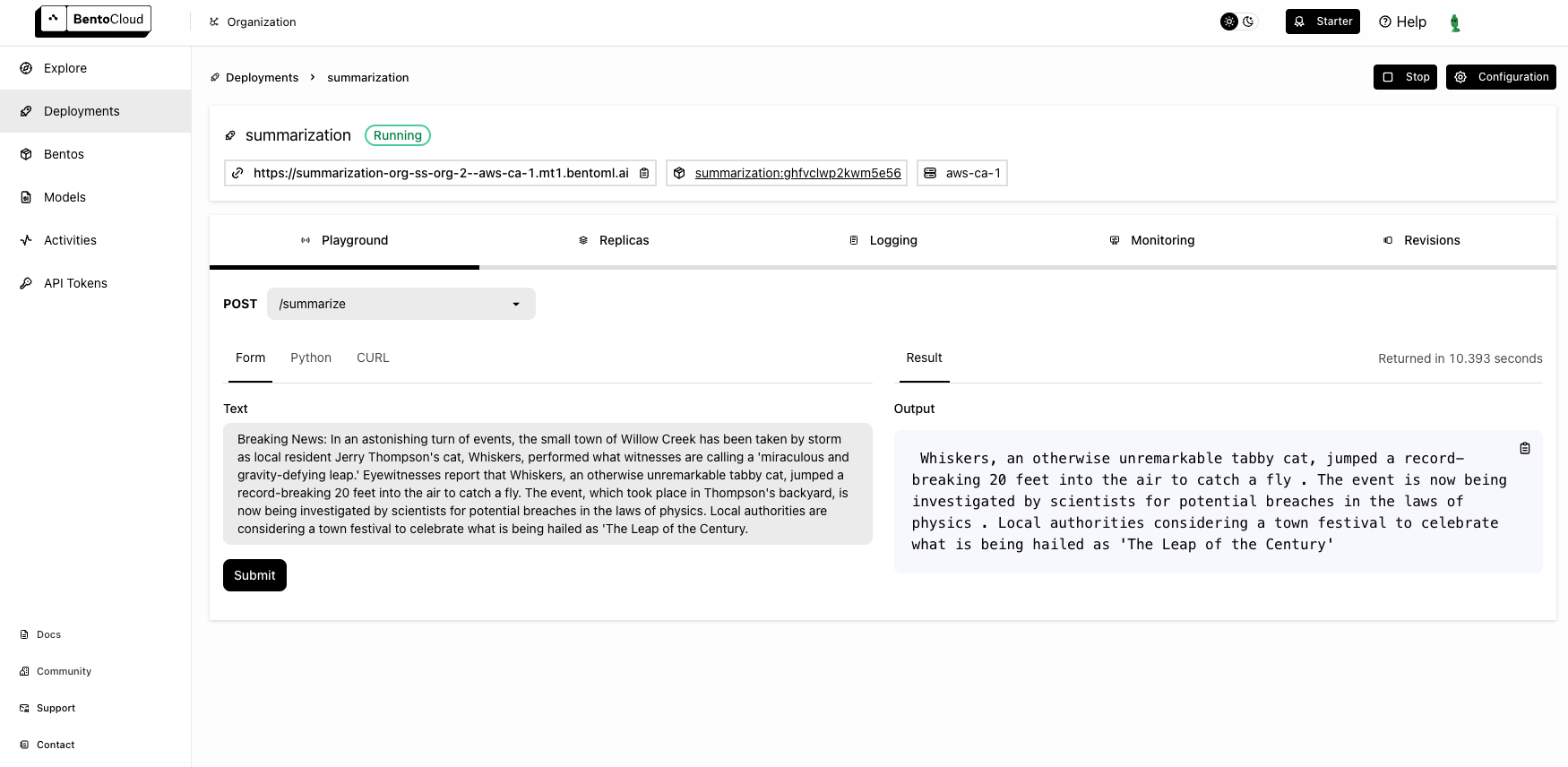
Task: Switch to the Logging tab
Action: coord(883,240)
